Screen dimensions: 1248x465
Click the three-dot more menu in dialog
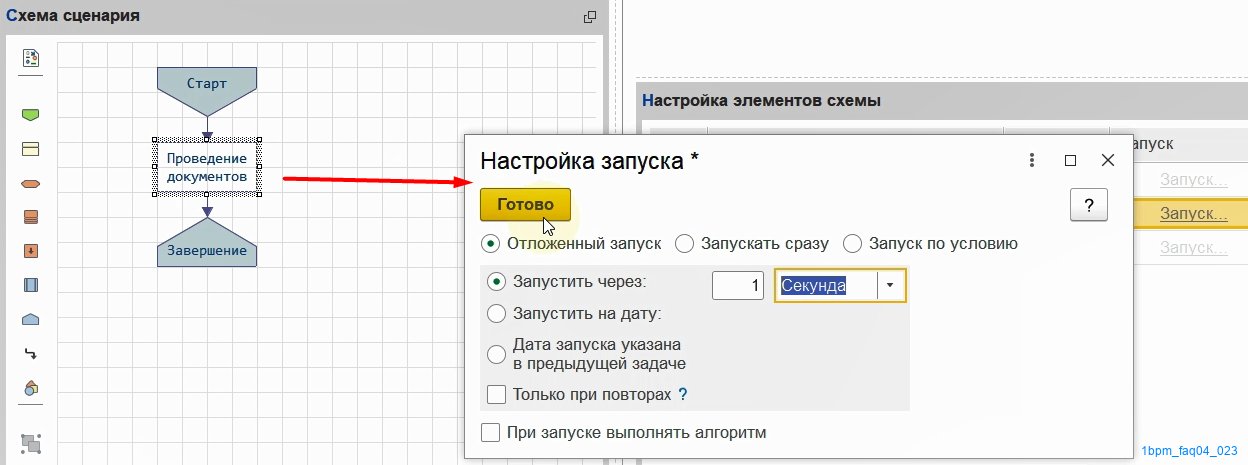[x=1032, y=161]
